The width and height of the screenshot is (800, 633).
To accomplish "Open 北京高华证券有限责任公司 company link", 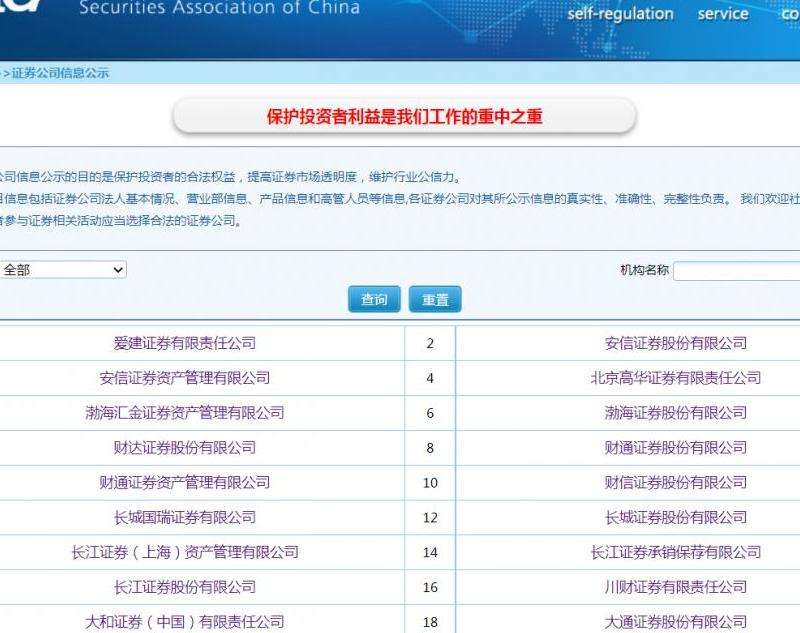I will 676,378.
